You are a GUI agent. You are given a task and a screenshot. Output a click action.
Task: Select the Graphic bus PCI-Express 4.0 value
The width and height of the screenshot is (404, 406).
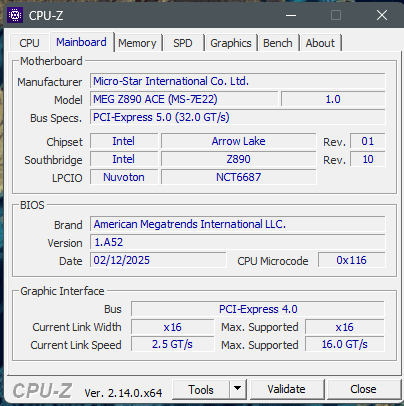[x=258, y=309]
